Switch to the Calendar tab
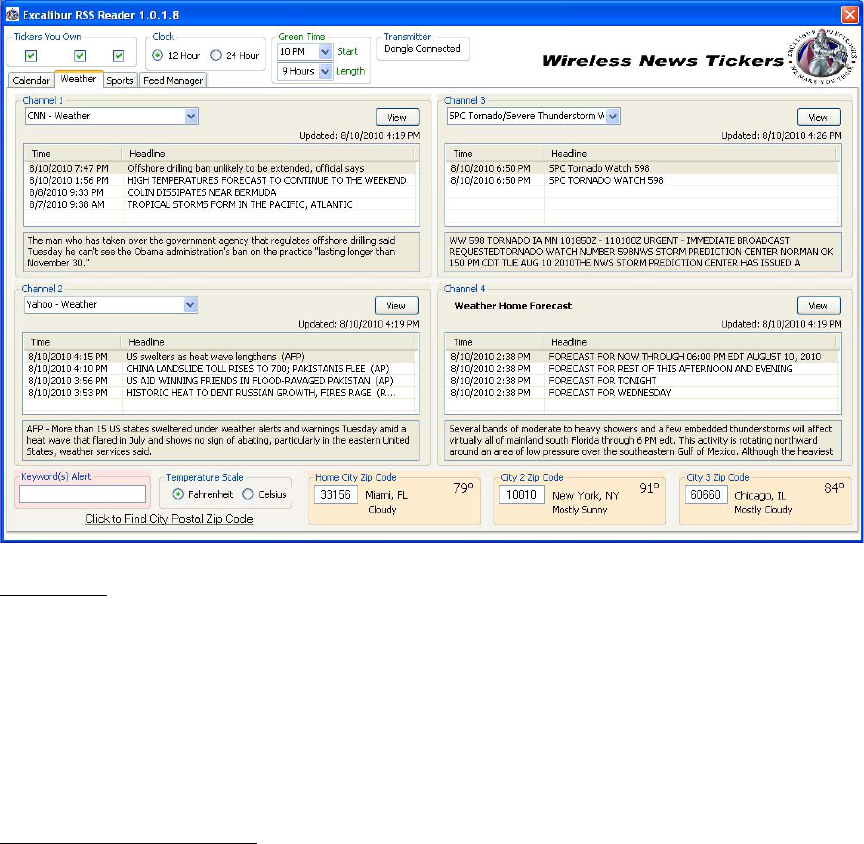The height and width of the screenshot is (844, 864). point(31,80)
